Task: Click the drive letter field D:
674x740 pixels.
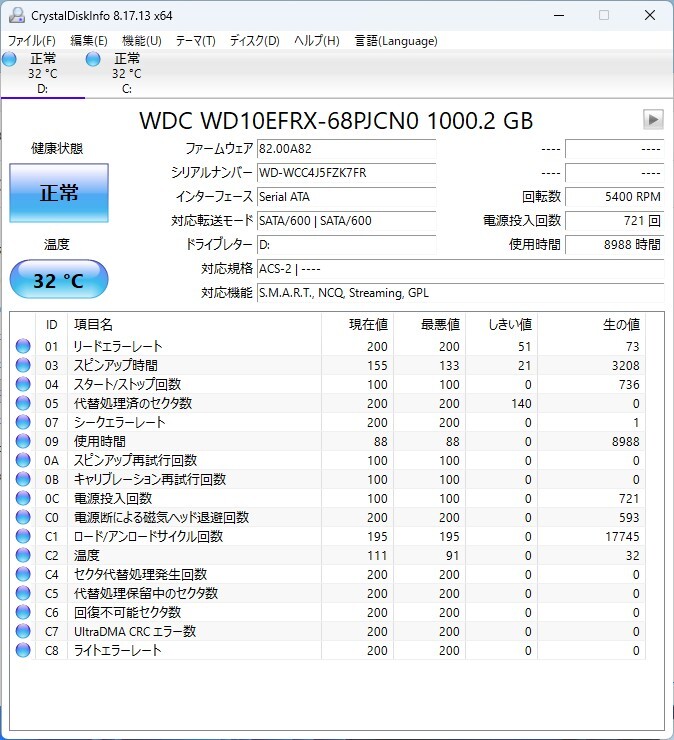Action: [x=346, y=245]
